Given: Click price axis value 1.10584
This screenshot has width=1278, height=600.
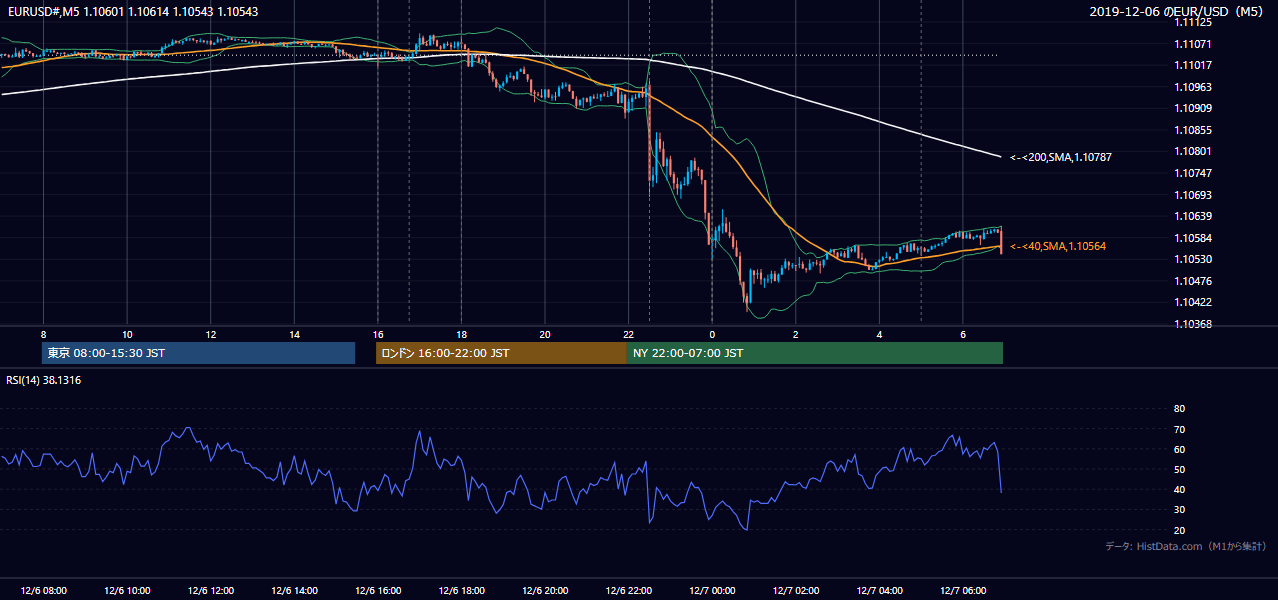Looking at the screenshot, I should click(1194, 238).
